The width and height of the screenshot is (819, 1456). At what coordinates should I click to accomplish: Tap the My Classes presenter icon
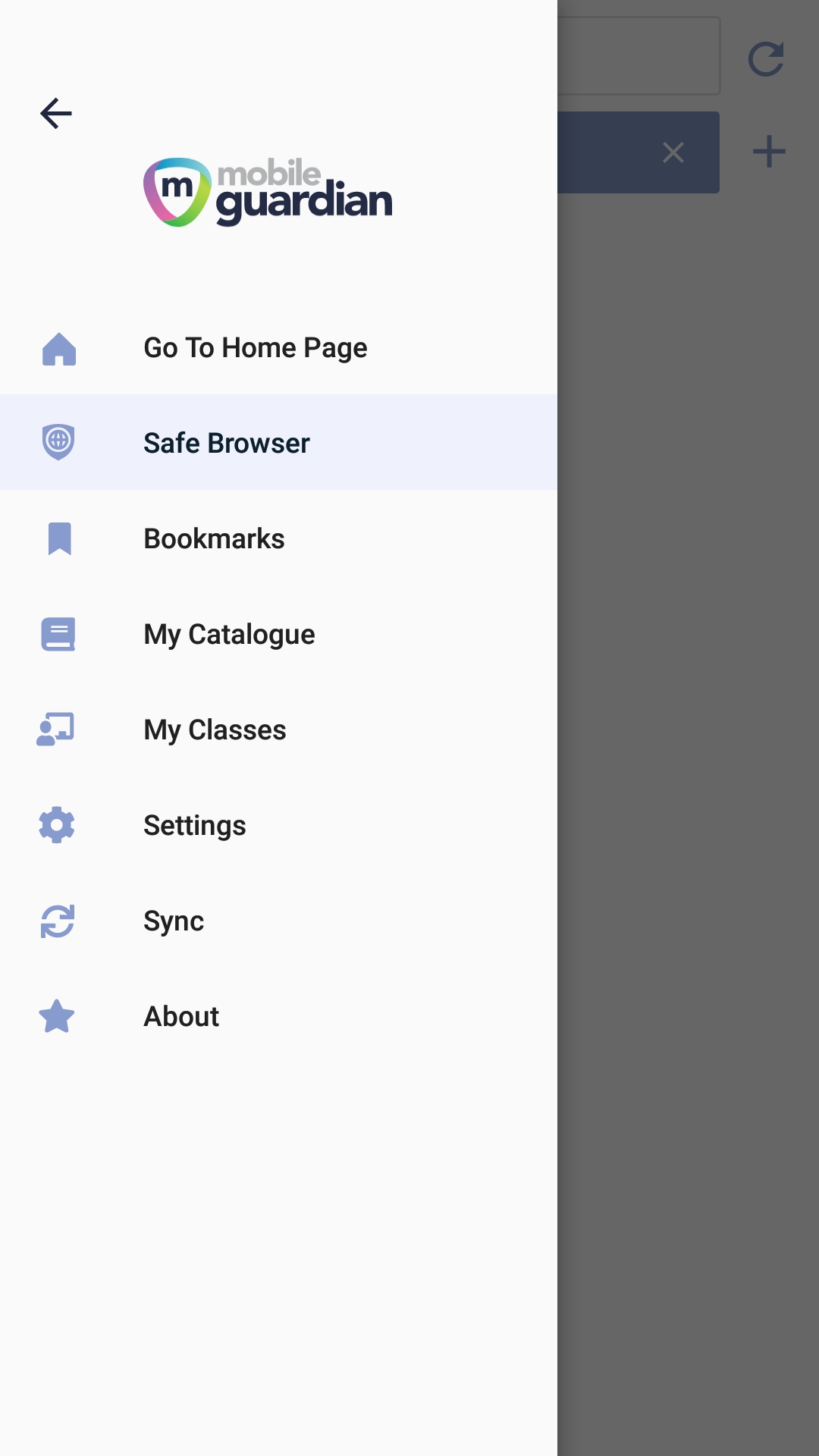55,730
